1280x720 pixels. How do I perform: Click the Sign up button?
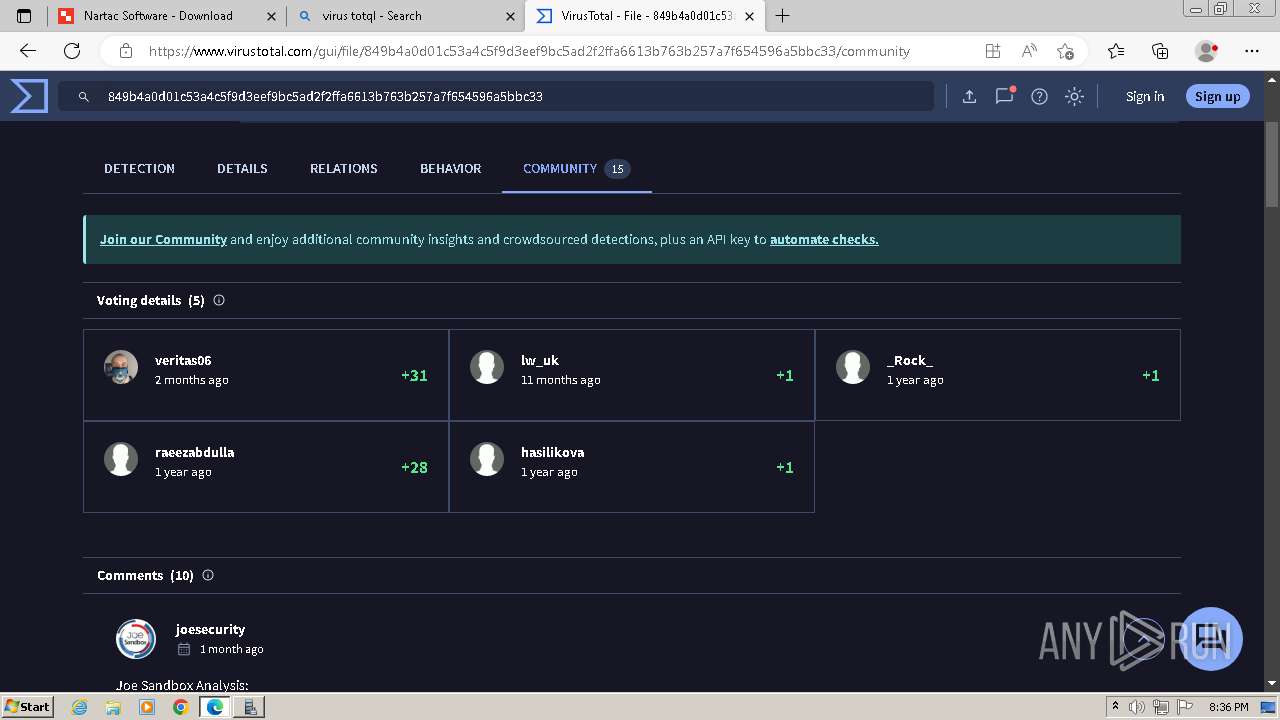click(x=1217, y=97)
